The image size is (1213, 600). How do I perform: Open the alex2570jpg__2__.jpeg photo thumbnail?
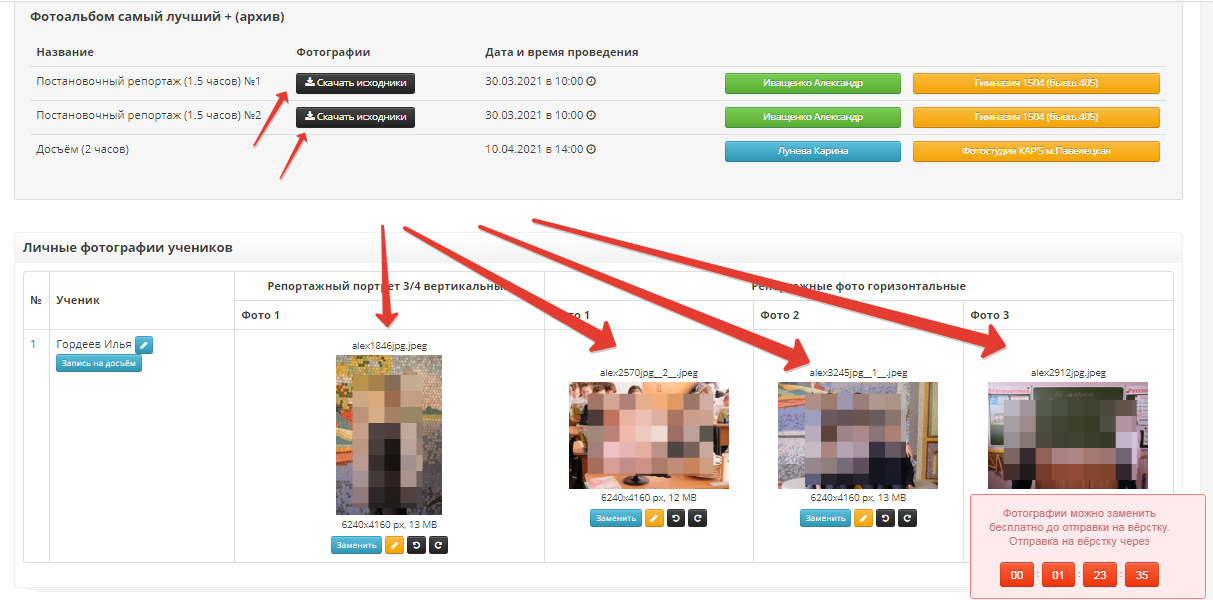pyautogui.click(x=648, y=435)
